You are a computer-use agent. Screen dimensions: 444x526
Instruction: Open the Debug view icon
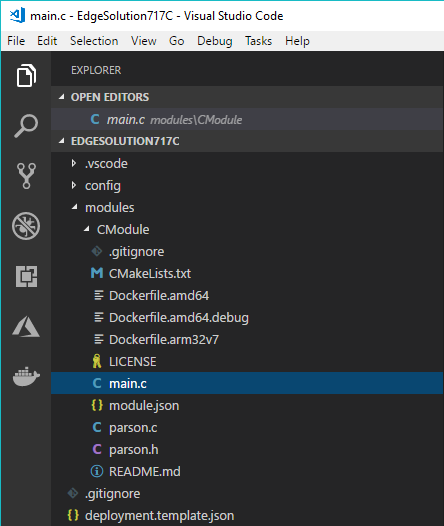pos(26,226)
